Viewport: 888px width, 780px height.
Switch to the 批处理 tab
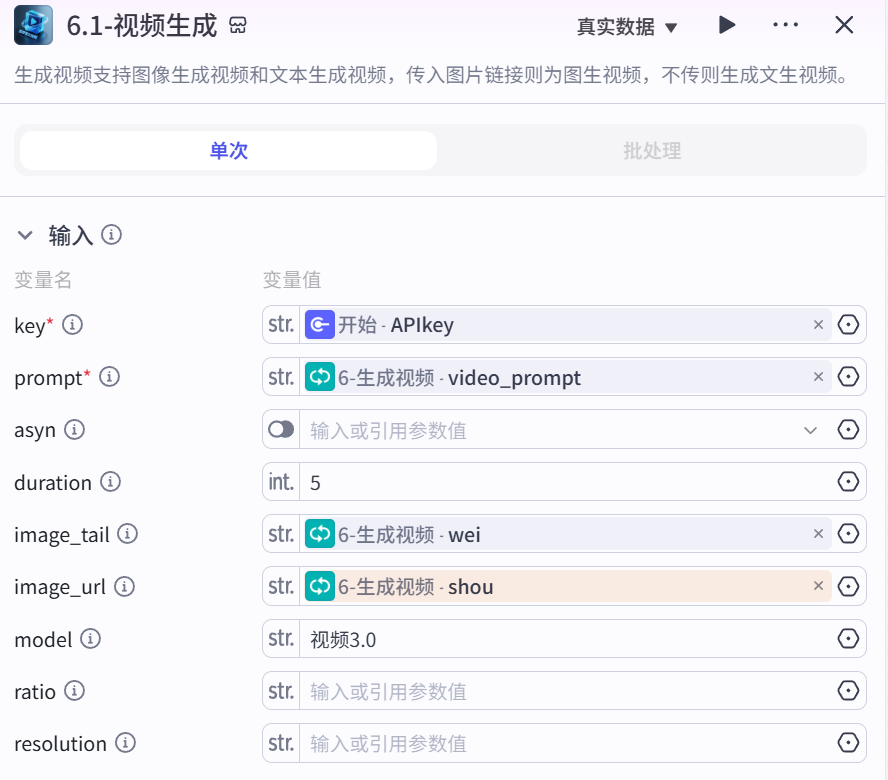pos(652,151)
